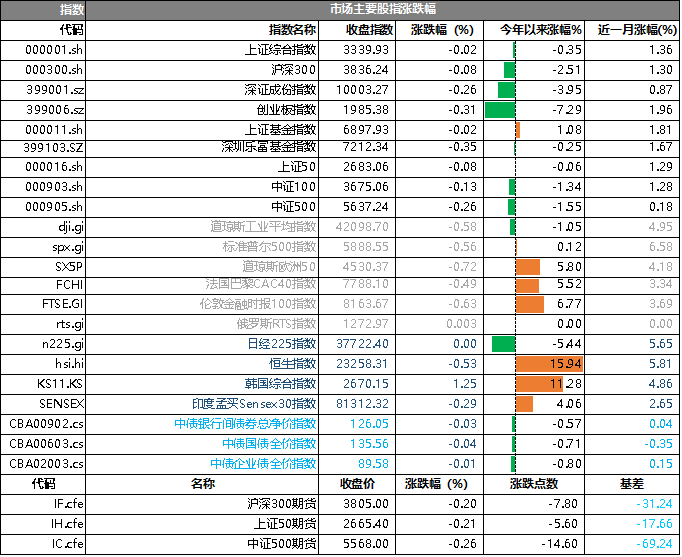Open 中债银行间债券总净价指数 link

tap(245, 424)
